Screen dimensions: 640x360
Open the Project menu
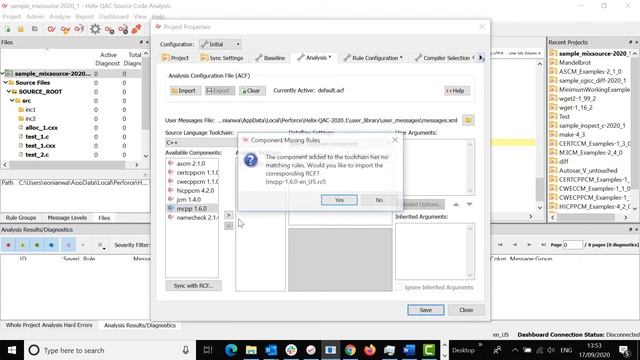12,16
